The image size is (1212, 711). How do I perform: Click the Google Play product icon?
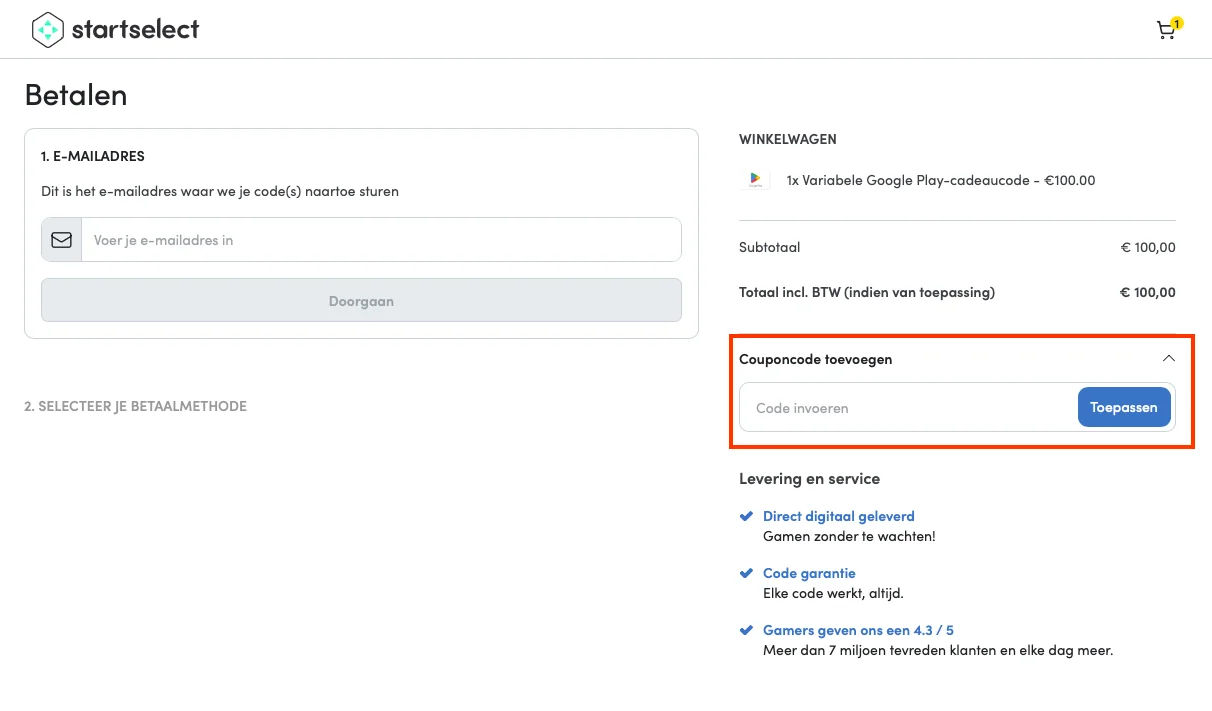(x=755, y=181)
